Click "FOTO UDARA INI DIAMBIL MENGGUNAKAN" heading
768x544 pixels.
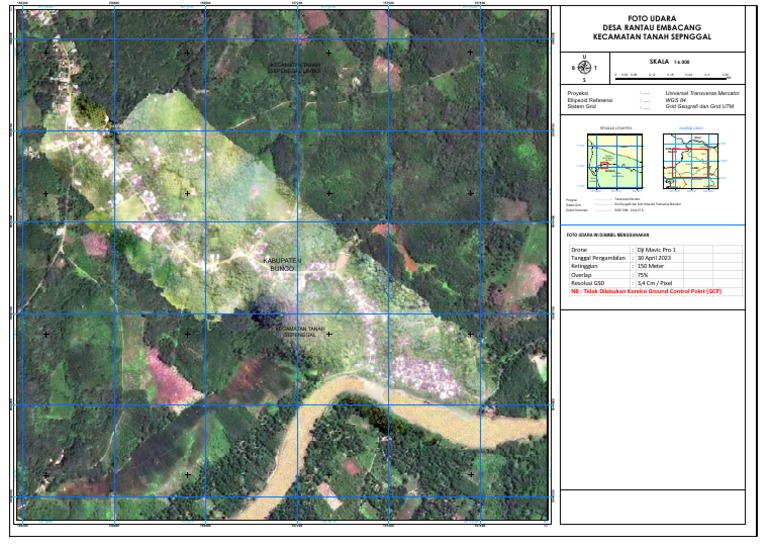(x=608, y=235)
